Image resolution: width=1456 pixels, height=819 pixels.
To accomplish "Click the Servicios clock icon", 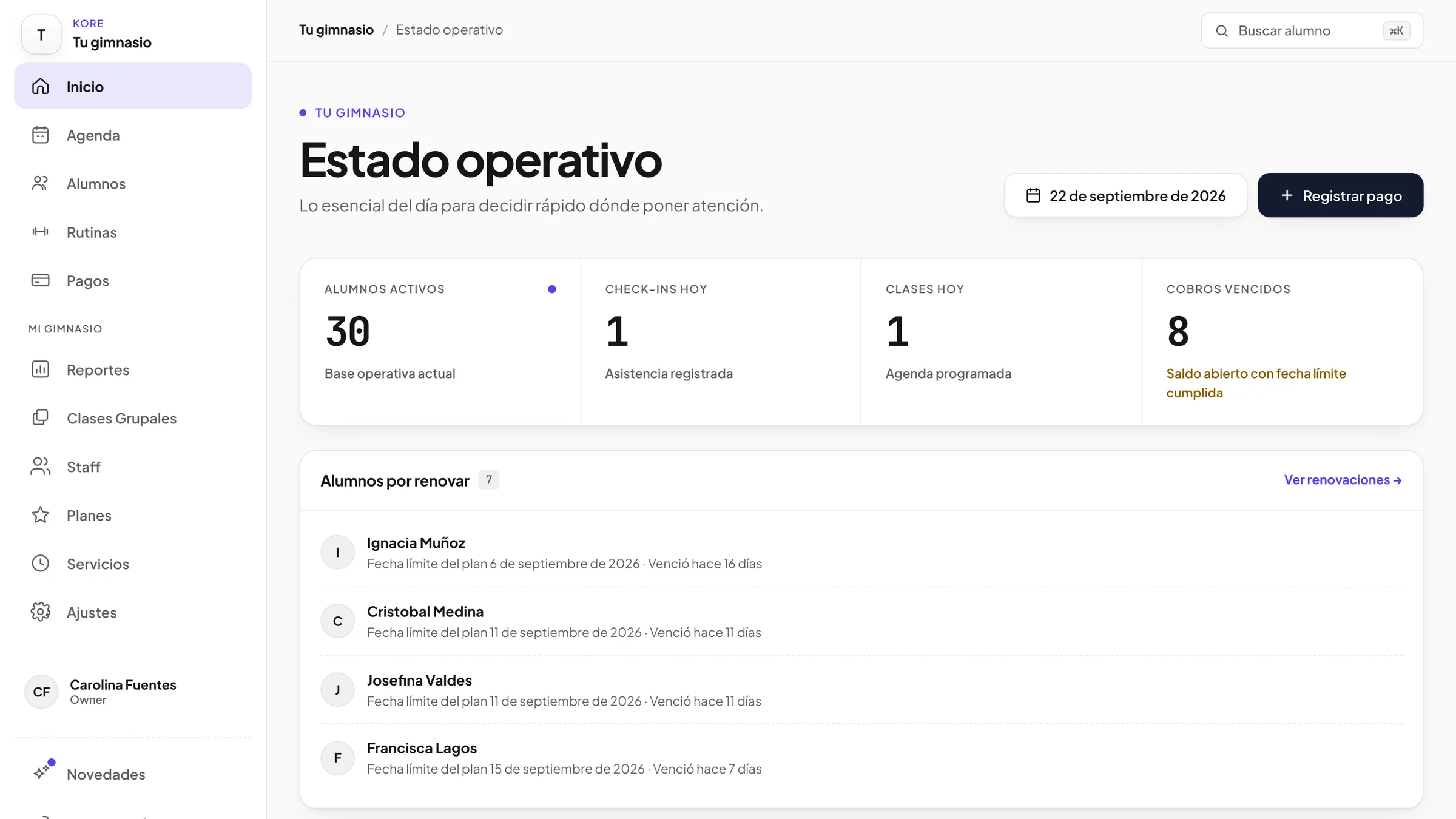I will coord(40,564).
